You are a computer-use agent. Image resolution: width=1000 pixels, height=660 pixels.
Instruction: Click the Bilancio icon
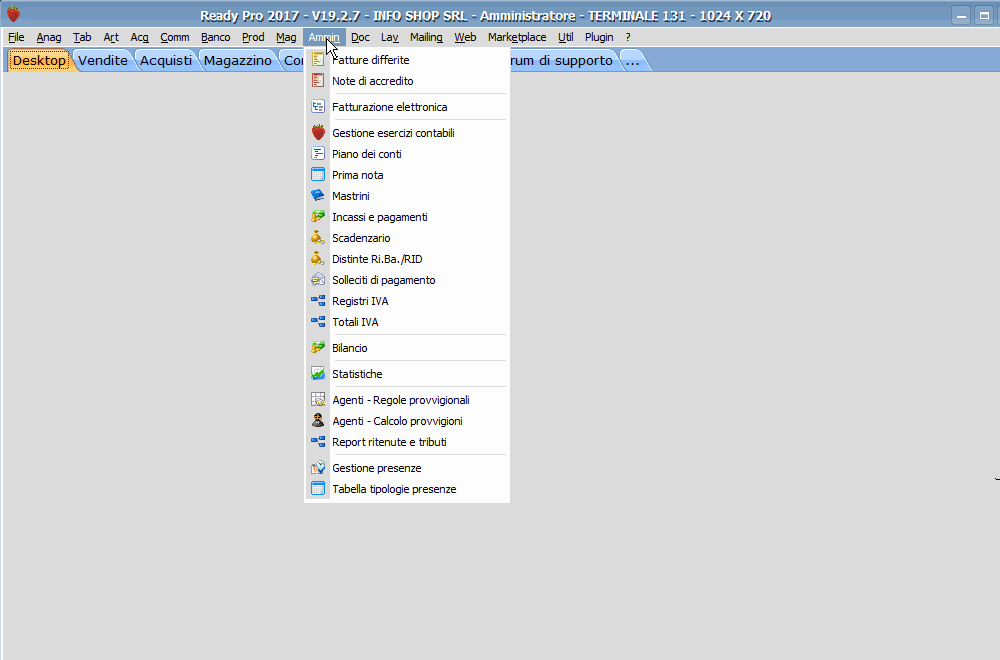(x=318, y=348)
